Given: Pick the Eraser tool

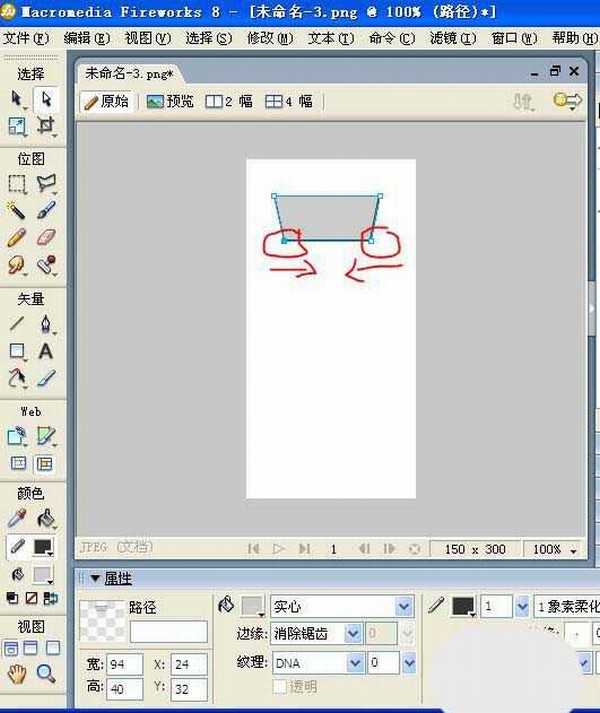Looking at the screenshot, I should coord(46,237).
